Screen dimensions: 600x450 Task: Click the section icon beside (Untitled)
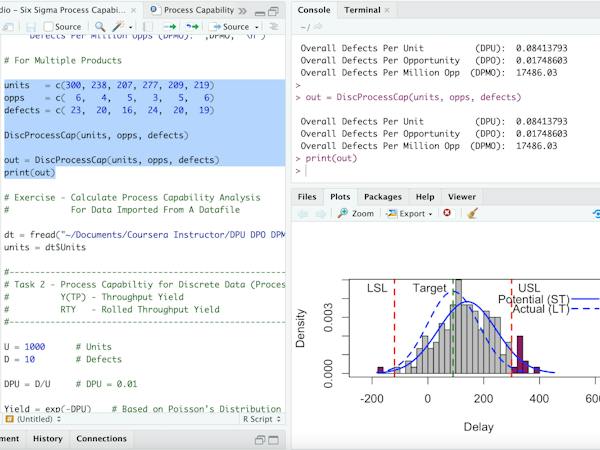[9, 419]
